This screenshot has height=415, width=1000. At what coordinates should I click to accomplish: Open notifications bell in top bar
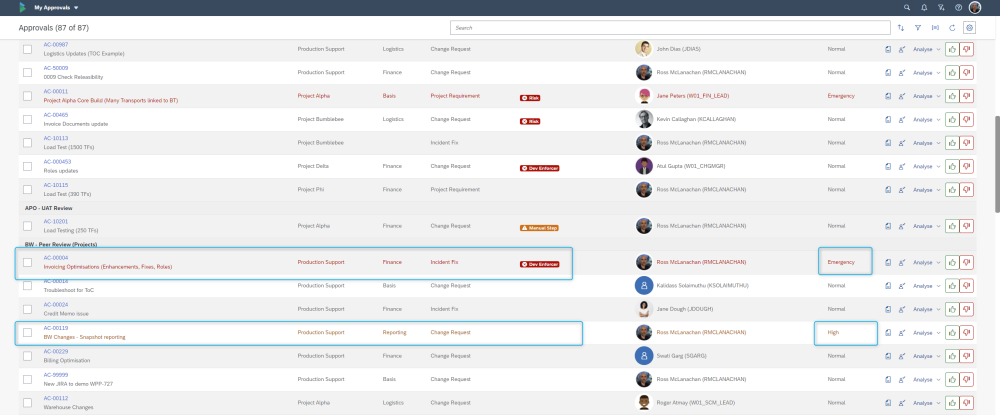pyautogui.click(x=924, y=8)
